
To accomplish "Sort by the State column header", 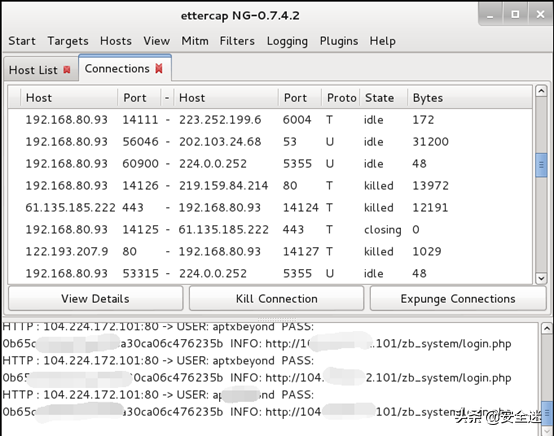I will 384,98.
